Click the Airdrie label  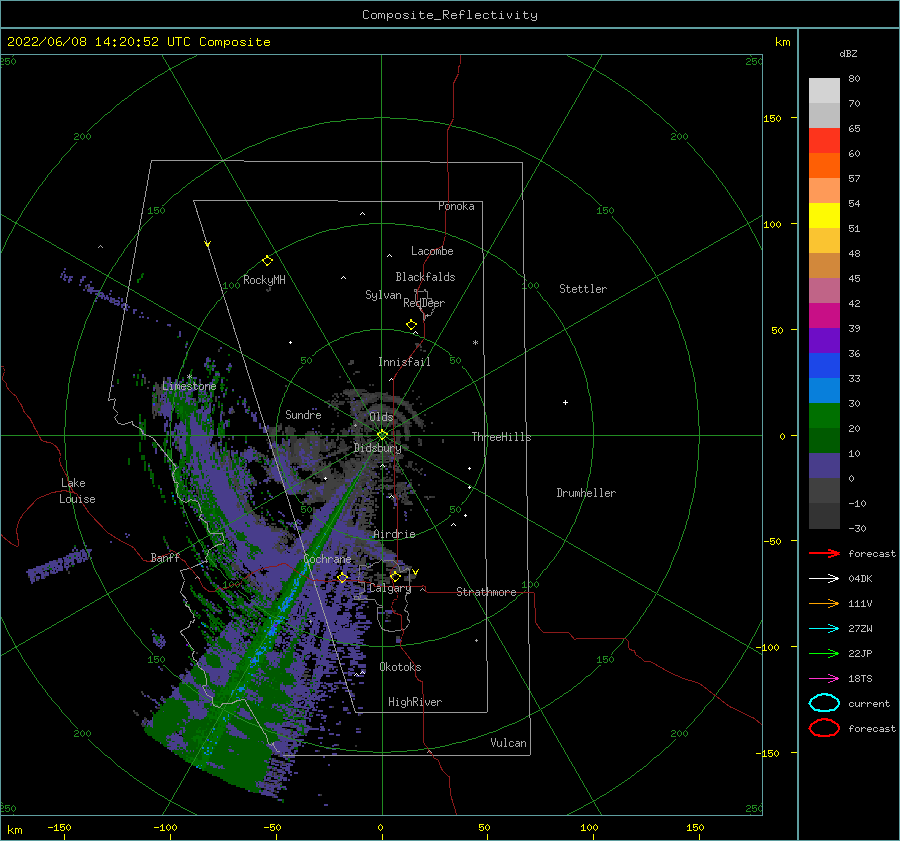(x=394, y=534)
